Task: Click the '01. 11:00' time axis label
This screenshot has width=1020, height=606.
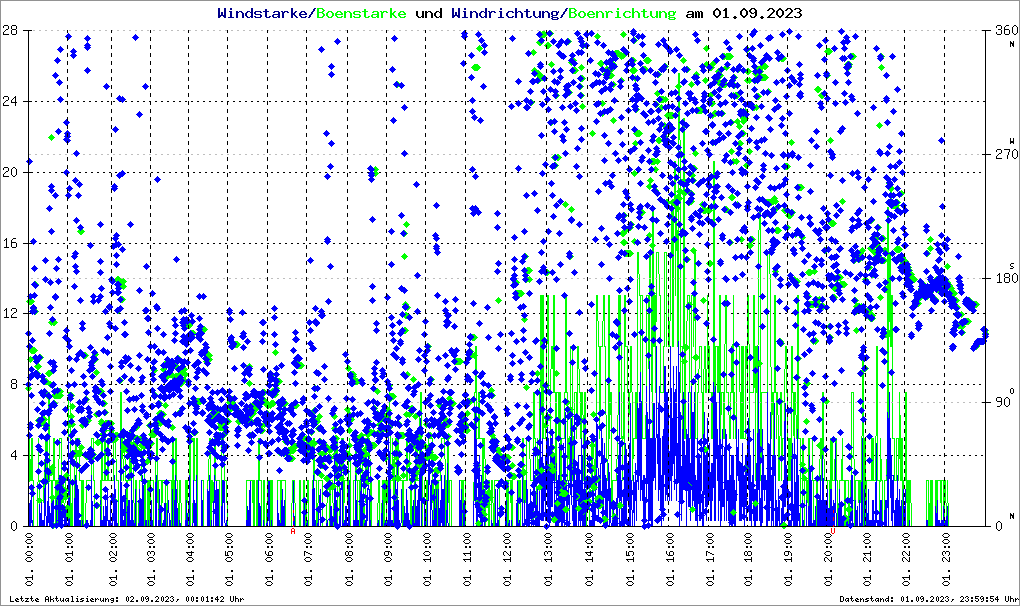Action: 467,559
